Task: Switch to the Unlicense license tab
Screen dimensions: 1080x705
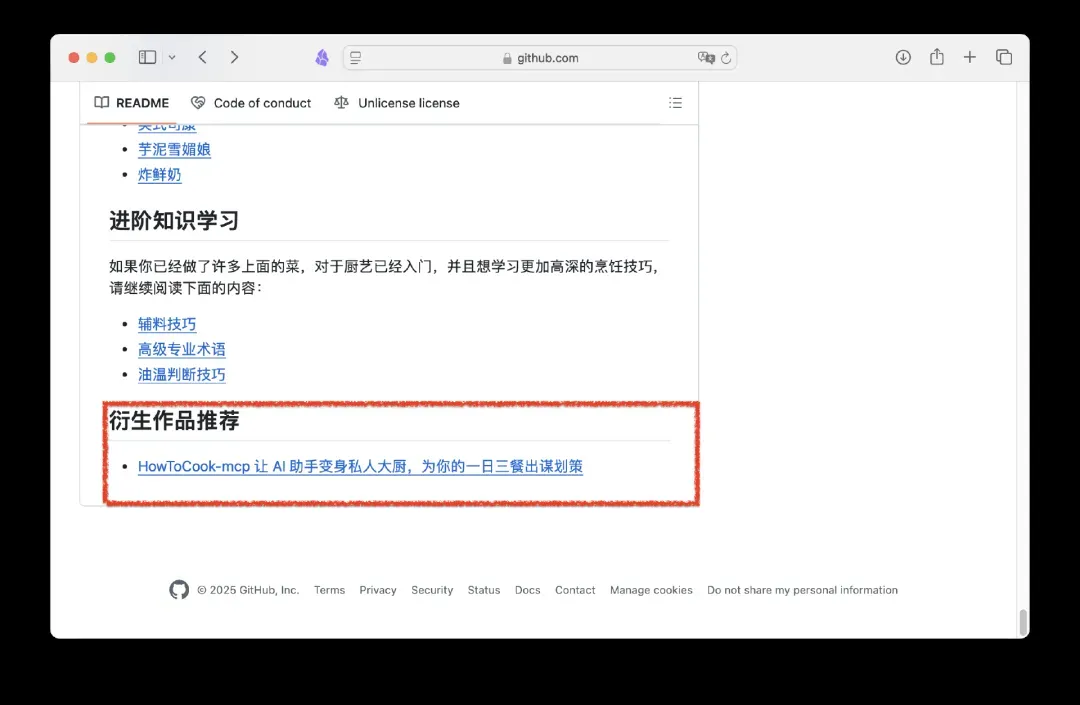Action: pyautogui.click(x=397, y=103)
